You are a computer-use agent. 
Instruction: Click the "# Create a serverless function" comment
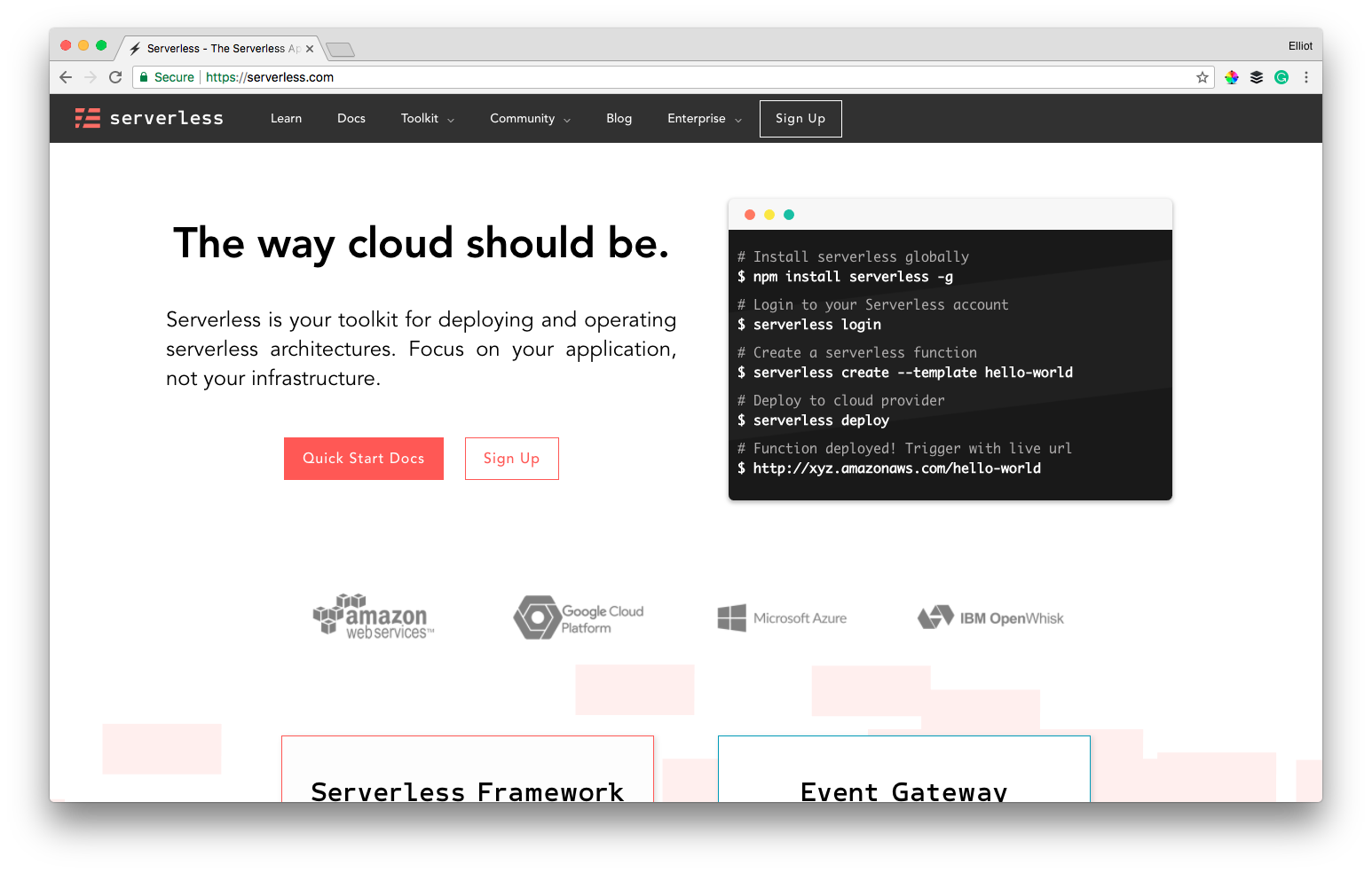857,352
